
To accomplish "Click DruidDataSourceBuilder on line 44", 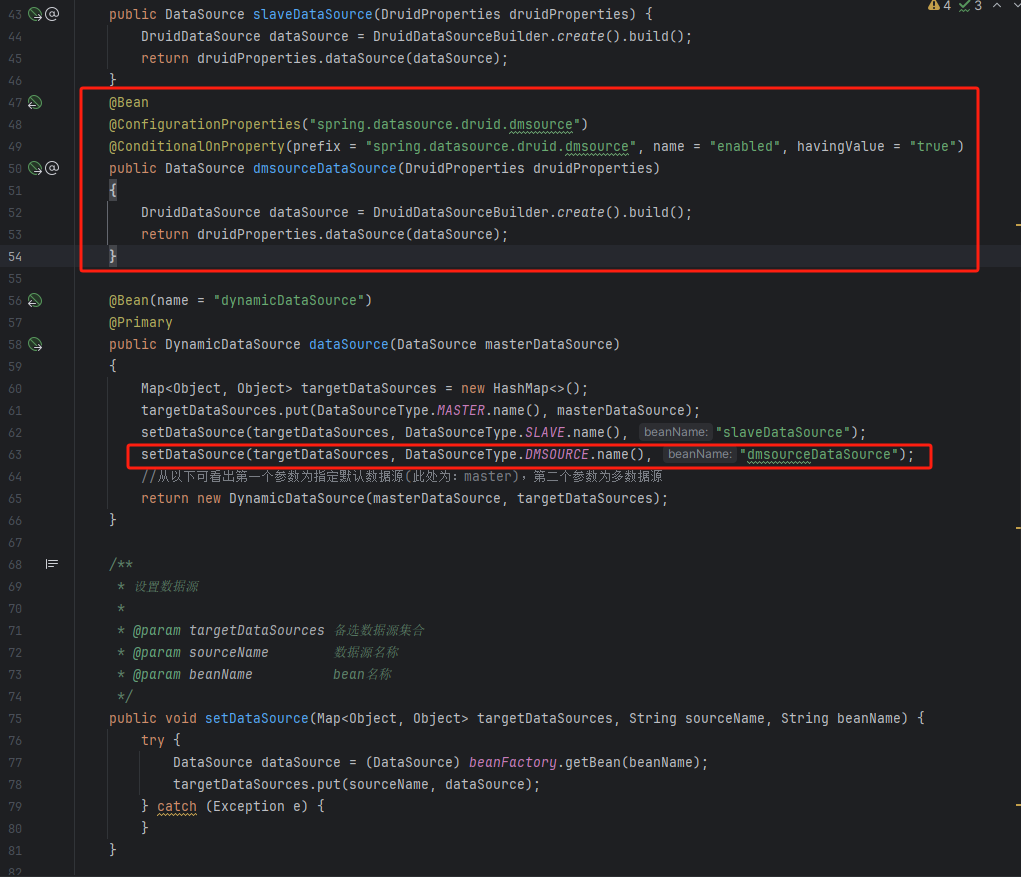I will [x=460, y=36].
